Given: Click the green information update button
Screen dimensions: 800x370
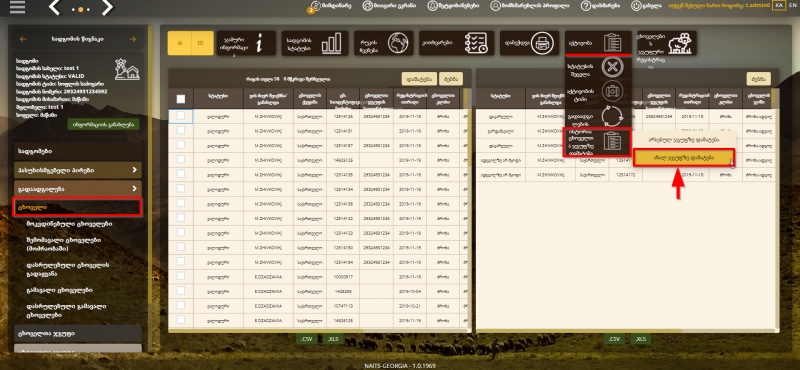Looking at the screenshot, I should pyautogui.click(x=104, y=124).
